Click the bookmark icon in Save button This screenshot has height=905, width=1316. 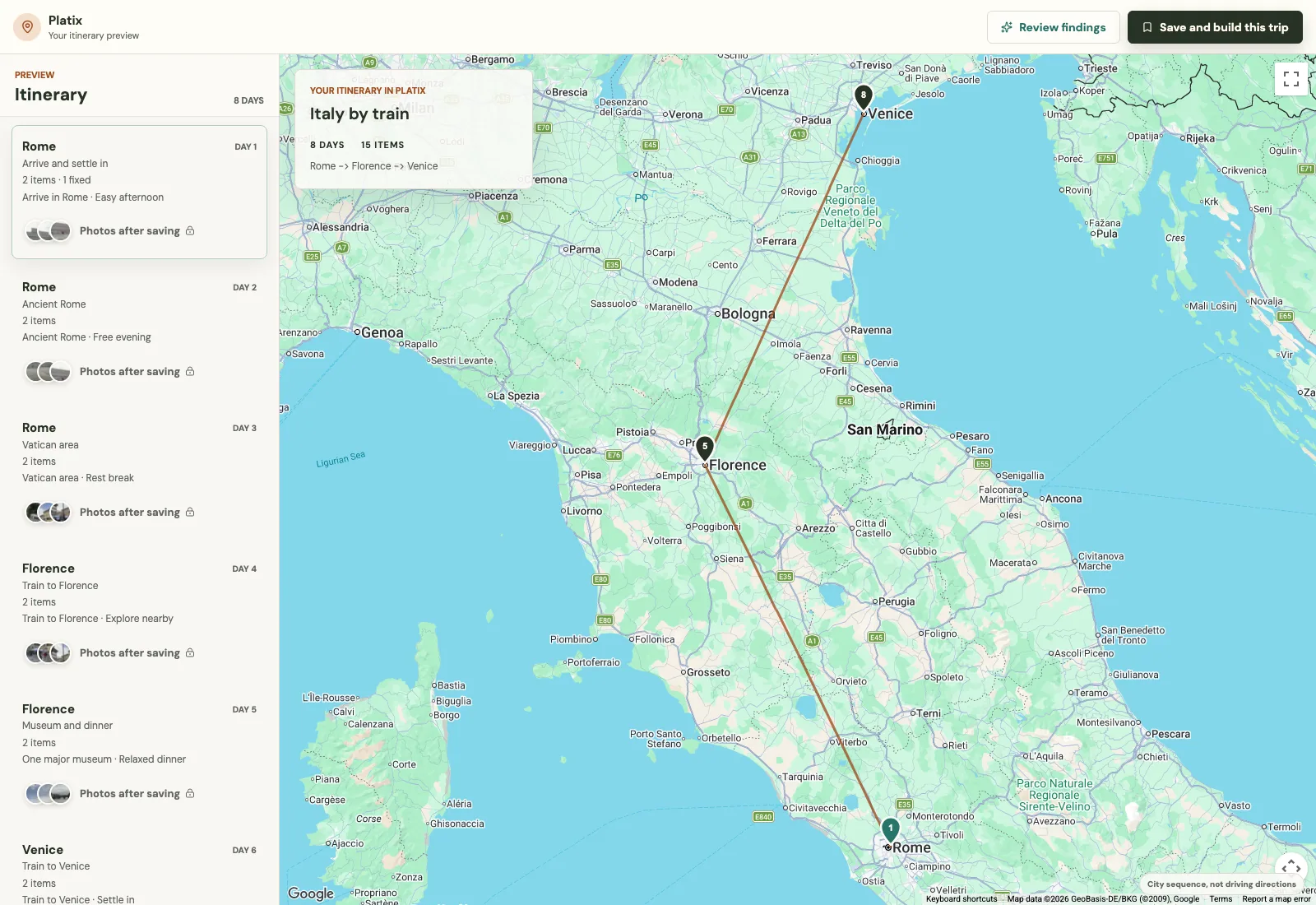pos(1147,27)
